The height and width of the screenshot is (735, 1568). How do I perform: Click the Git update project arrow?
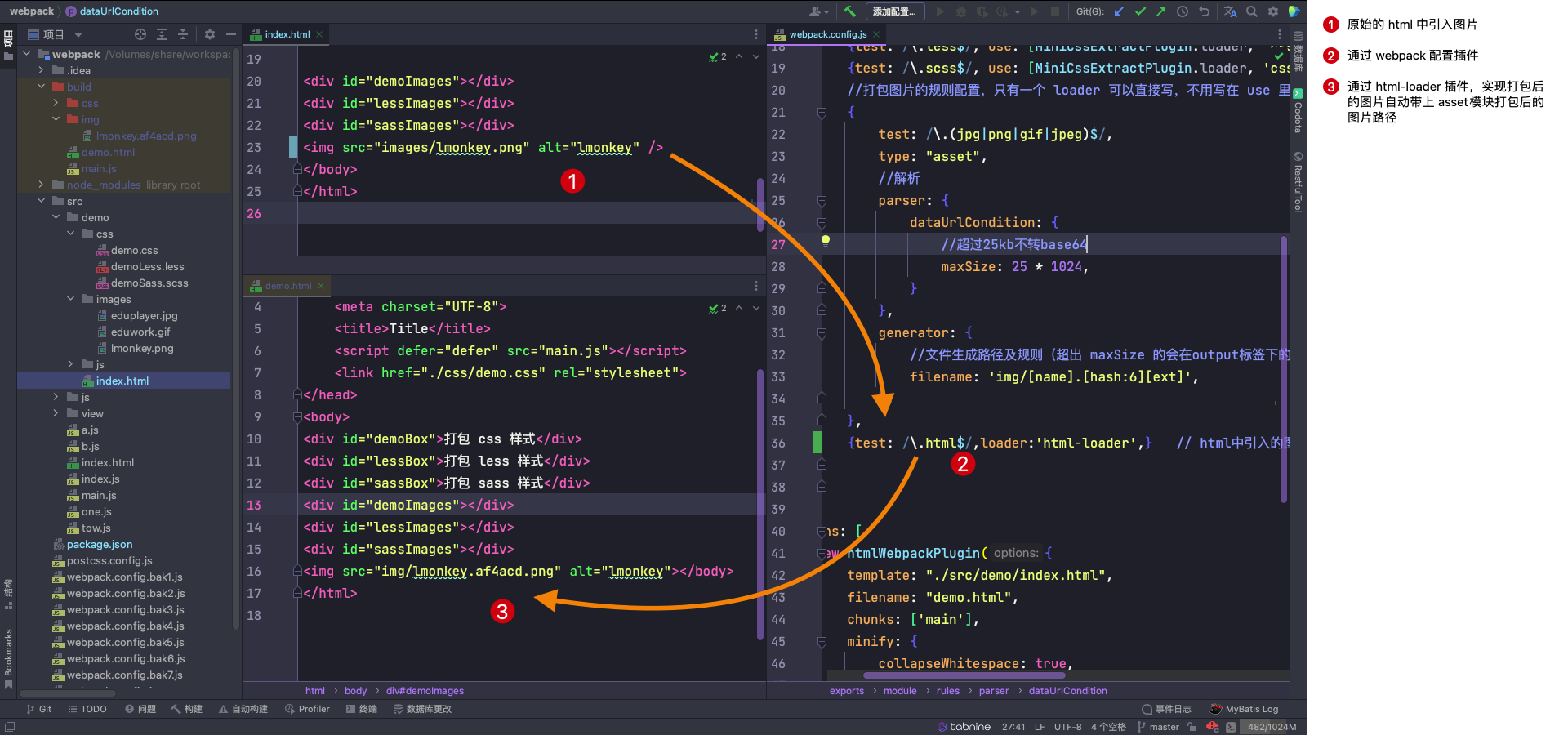[1119, 11]
